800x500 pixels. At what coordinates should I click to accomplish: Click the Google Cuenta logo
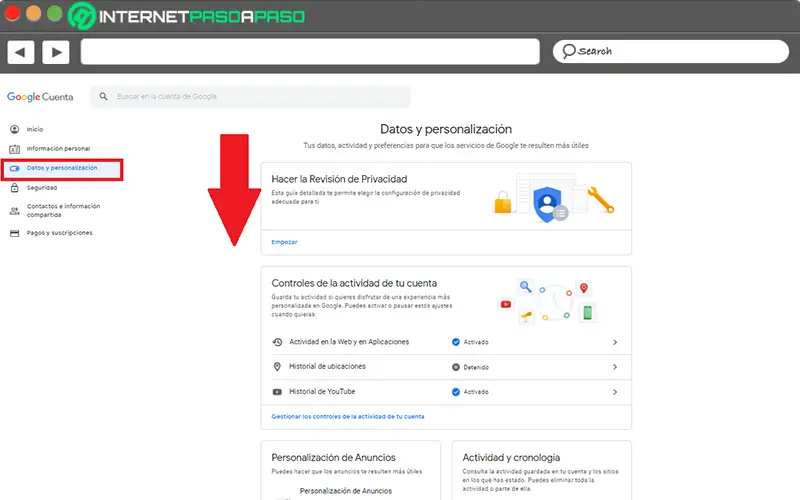pyautogui.click(x=40, y=97)
